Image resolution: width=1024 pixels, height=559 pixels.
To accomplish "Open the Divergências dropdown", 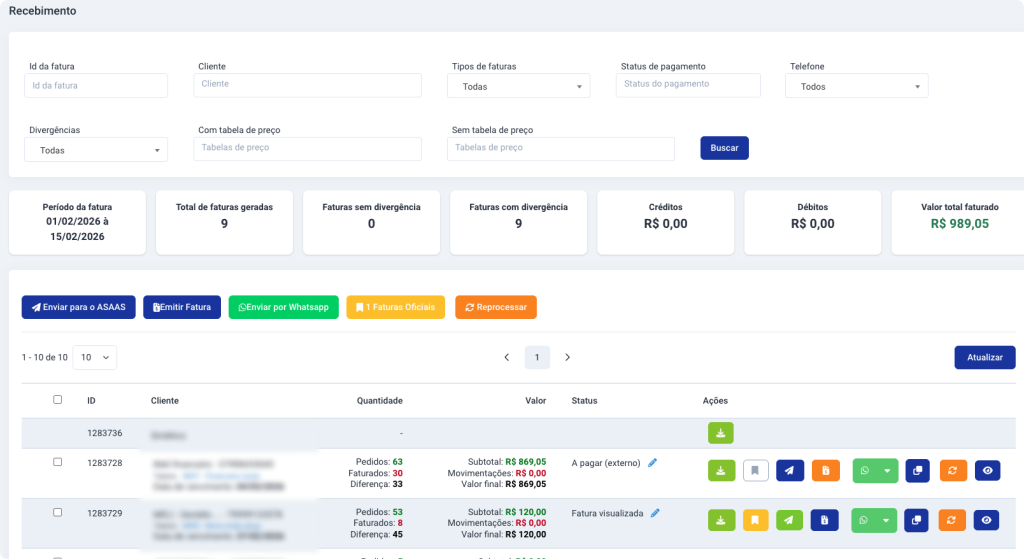I will 96,150.
